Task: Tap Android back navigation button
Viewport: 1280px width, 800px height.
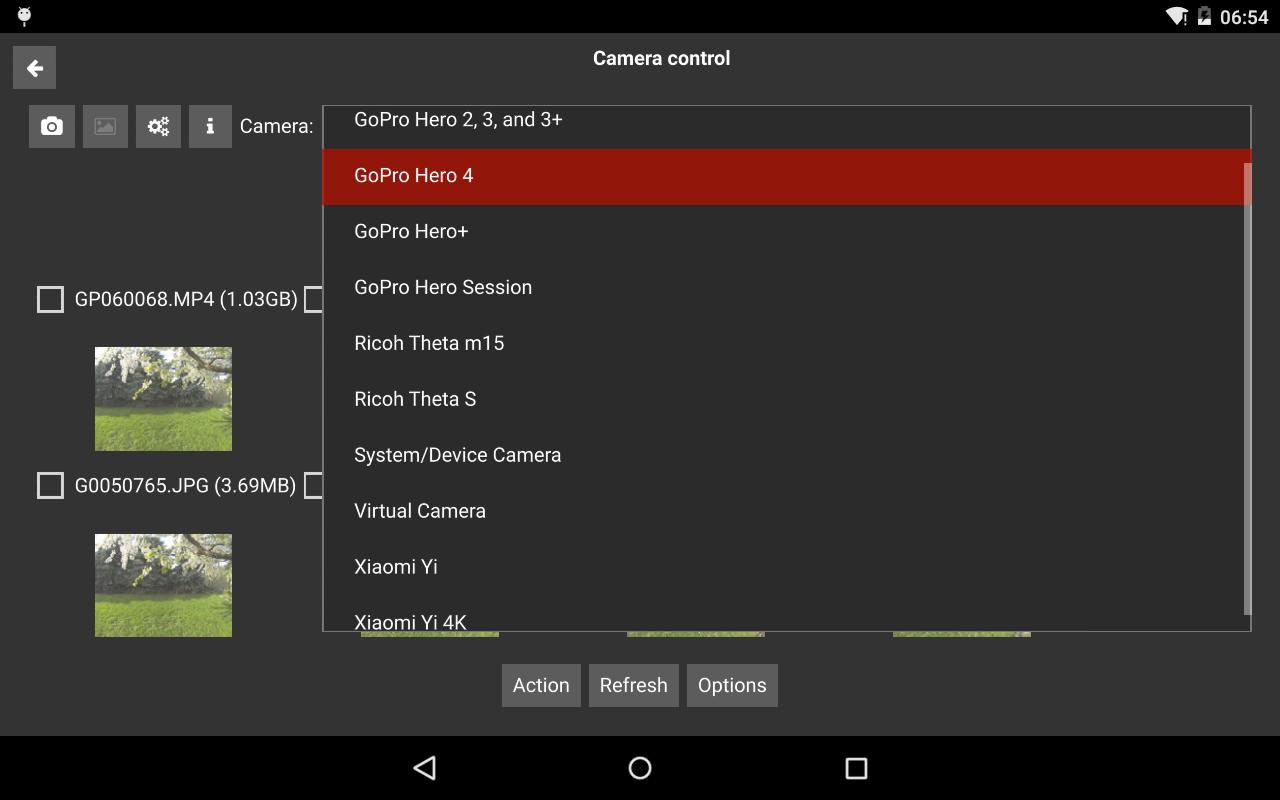Action: coord(425,768)
